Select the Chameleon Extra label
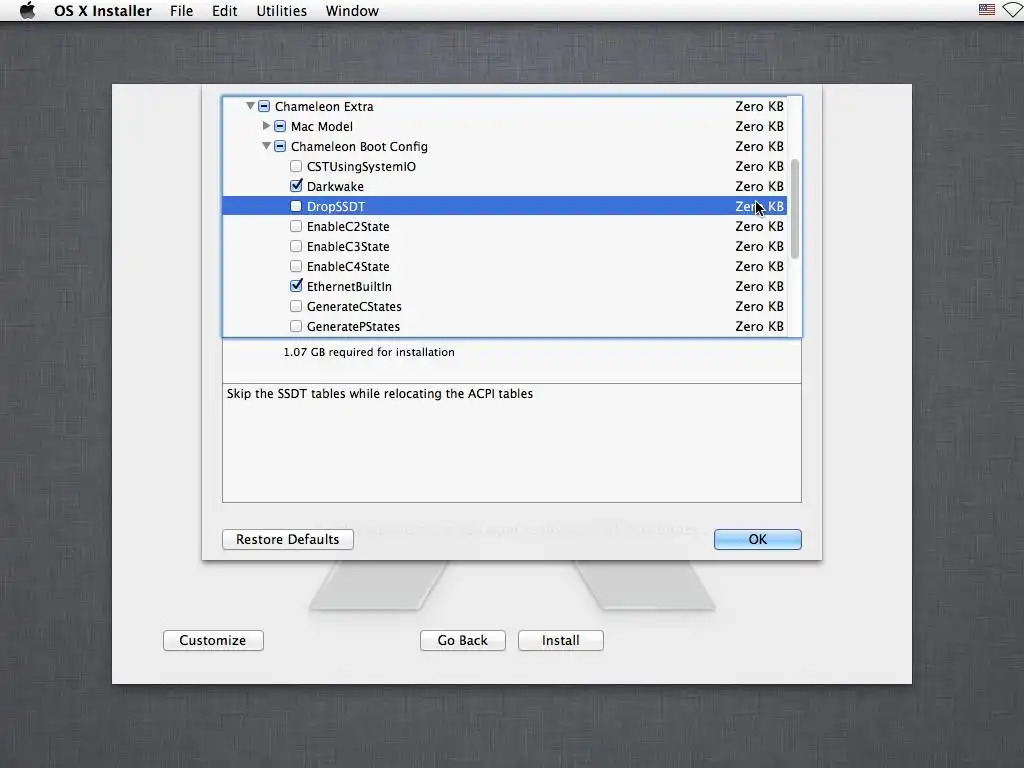 pos(324,106)
